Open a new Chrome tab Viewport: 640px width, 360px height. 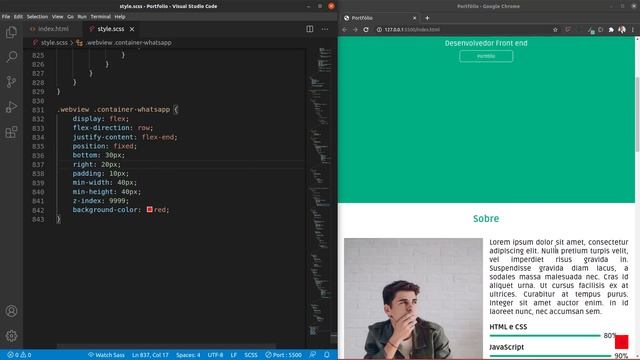click(x=427, y=18)
